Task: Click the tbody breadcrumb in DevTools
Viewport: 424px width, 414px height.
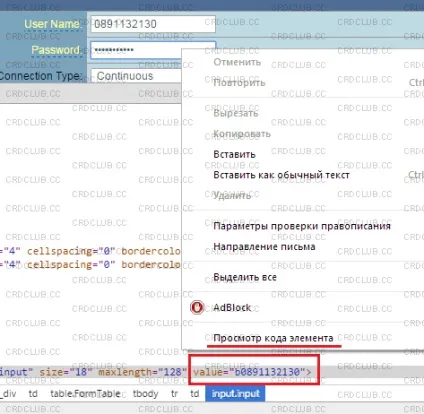Action: click(145, 394)
